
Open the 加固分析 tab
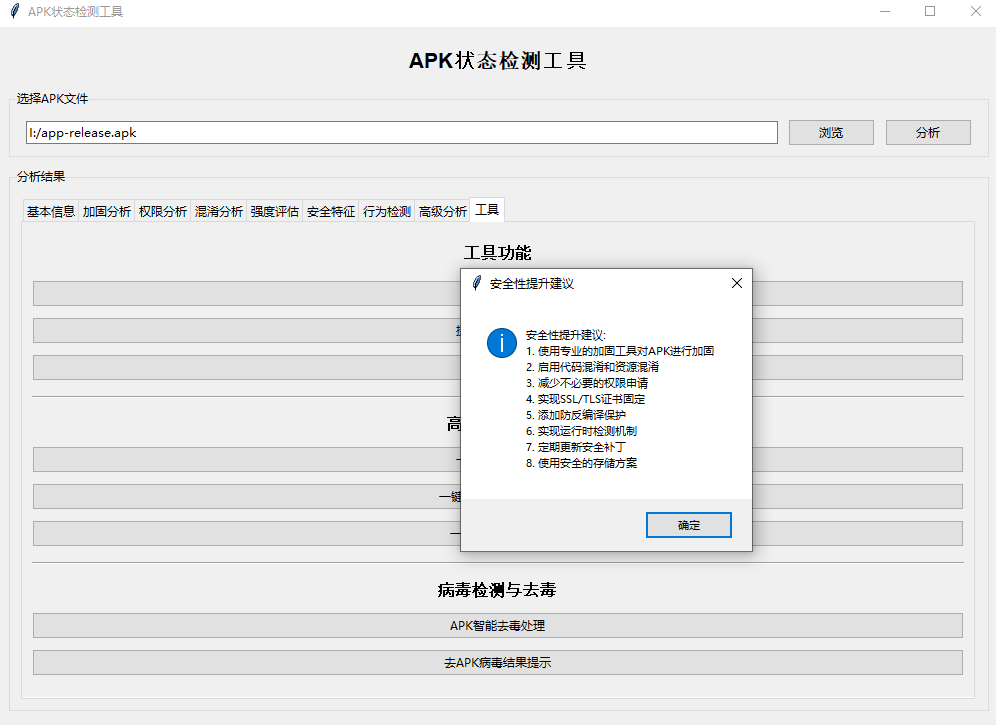pyautogui.click(x=107, y=209)
